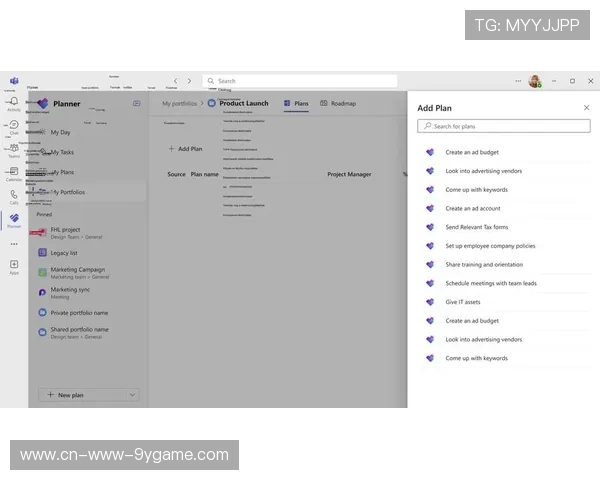Click the Search for plans field
The height and width of the screenshot is (480, 600).
click(503, 127)
